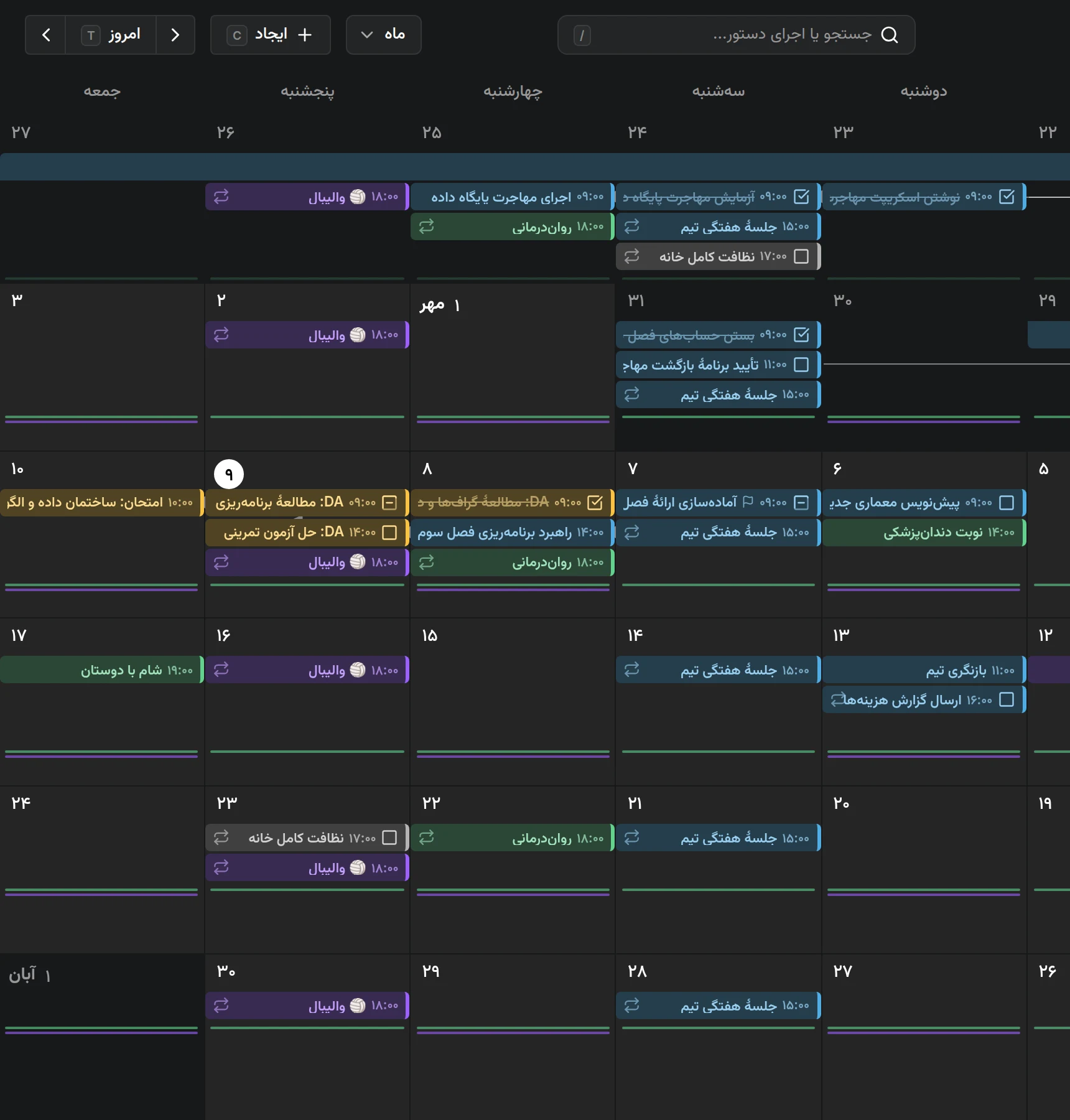Image resolution: width=1070 pixels, height=1120 pixels.
Task: Check the ارسال گزارش هزینه‌ها task checkbox
Action: [1007, 699]
